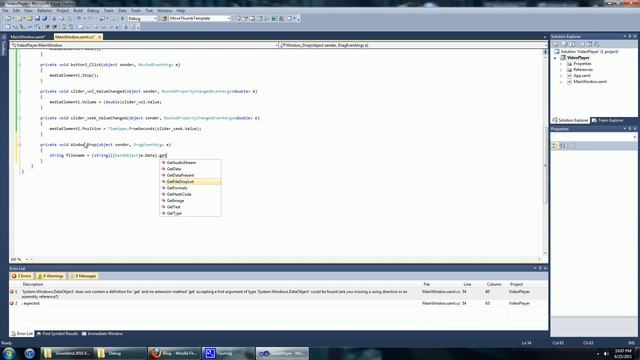Select Categorized view in Properties panel
Viewport: 640px width, 360px height.
(x=555, y=146)
